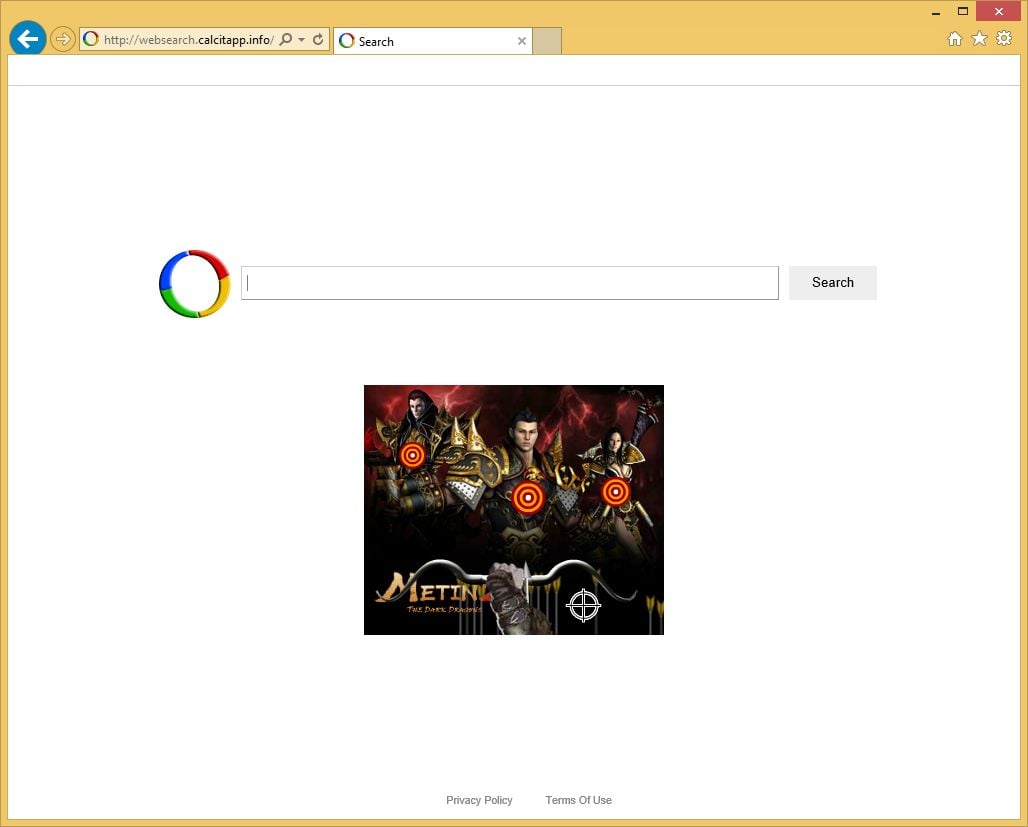Viewport: 1028px width, 827px height.
Task: Select the Search browser tab
Action: 420,41
